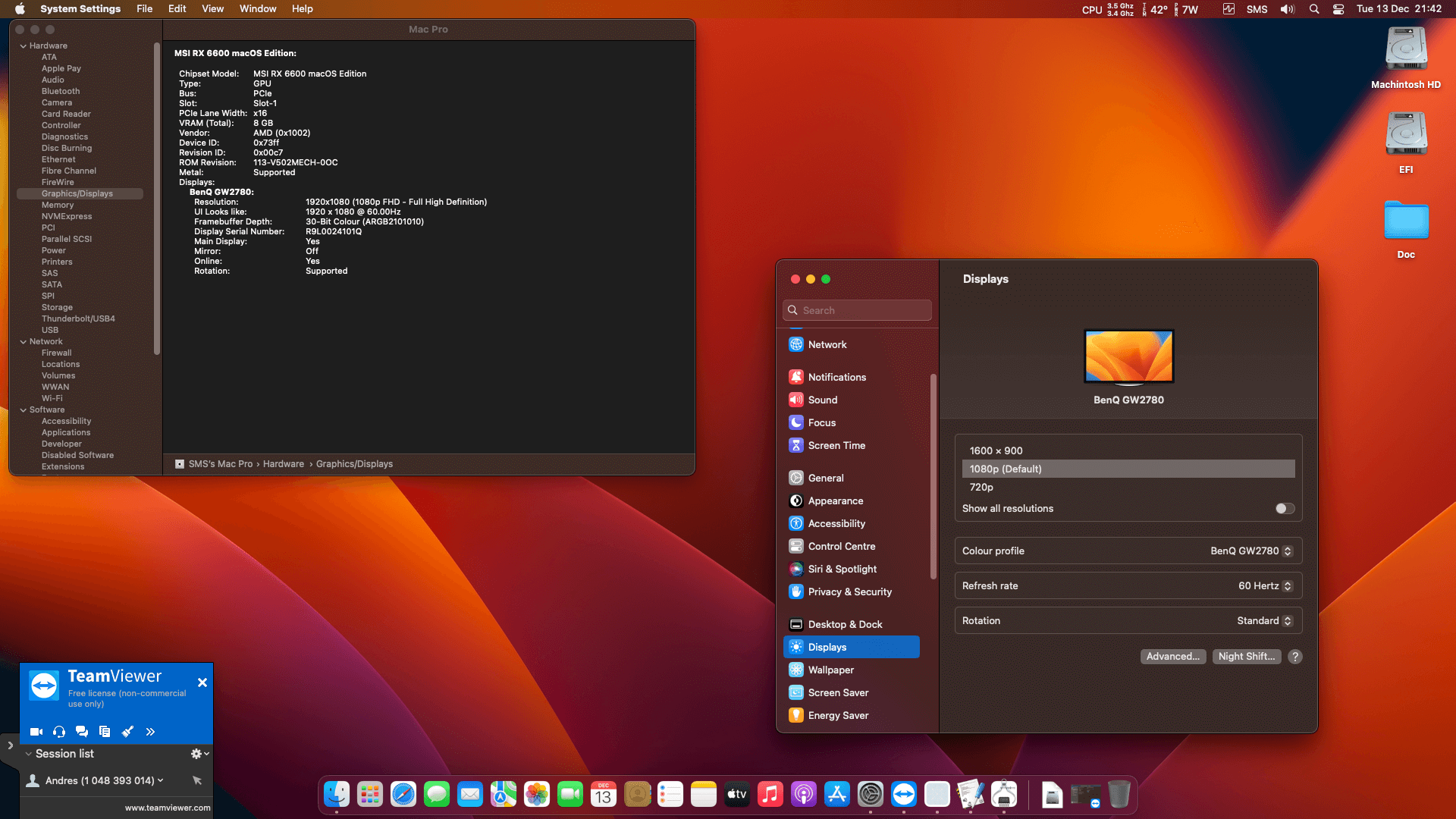Viewport: 1456px width, 819px height.
Task: Open Advanced display options
Action: [1173, 656]
